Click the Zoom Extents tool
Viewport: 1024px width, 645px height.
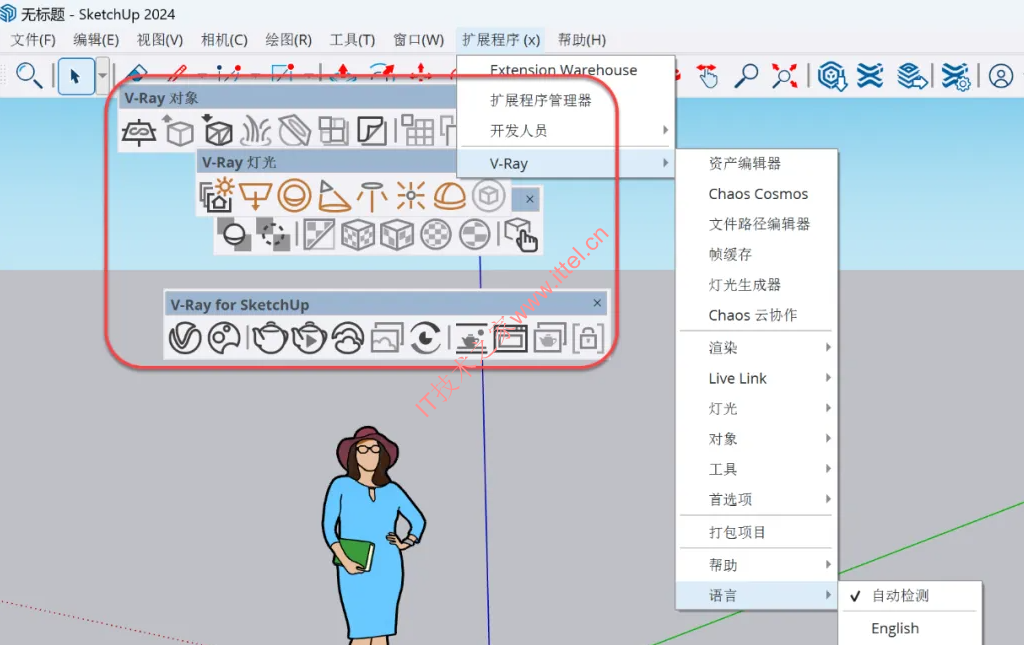(x=784, y=76)
